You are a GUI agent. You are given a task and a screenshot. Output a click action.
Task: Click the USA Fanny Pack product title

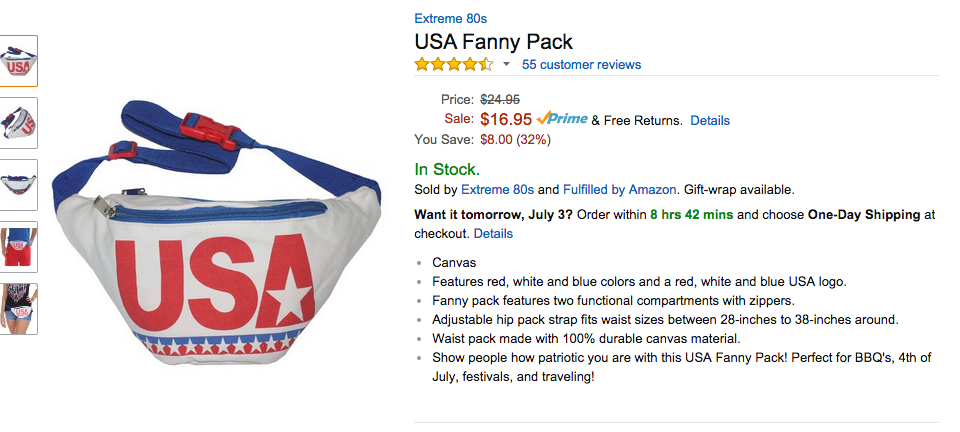[493, 42]
